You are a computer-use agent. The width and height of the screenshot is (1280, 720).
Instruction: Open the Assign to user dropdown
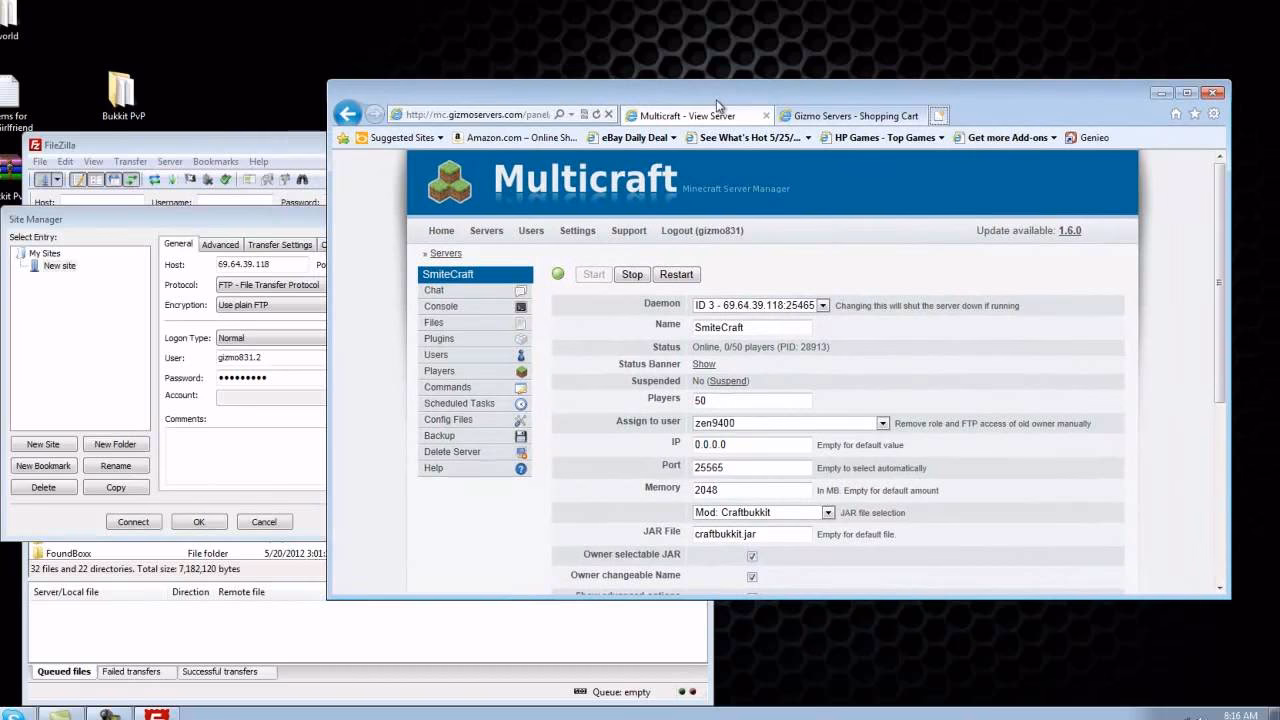[x=882, y=422]
